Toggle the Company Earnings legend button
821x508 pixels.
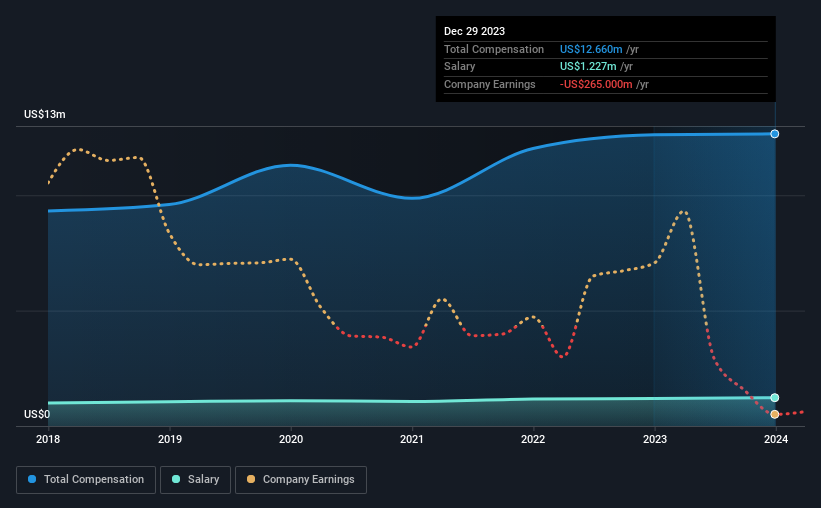(x=301, y=480)
